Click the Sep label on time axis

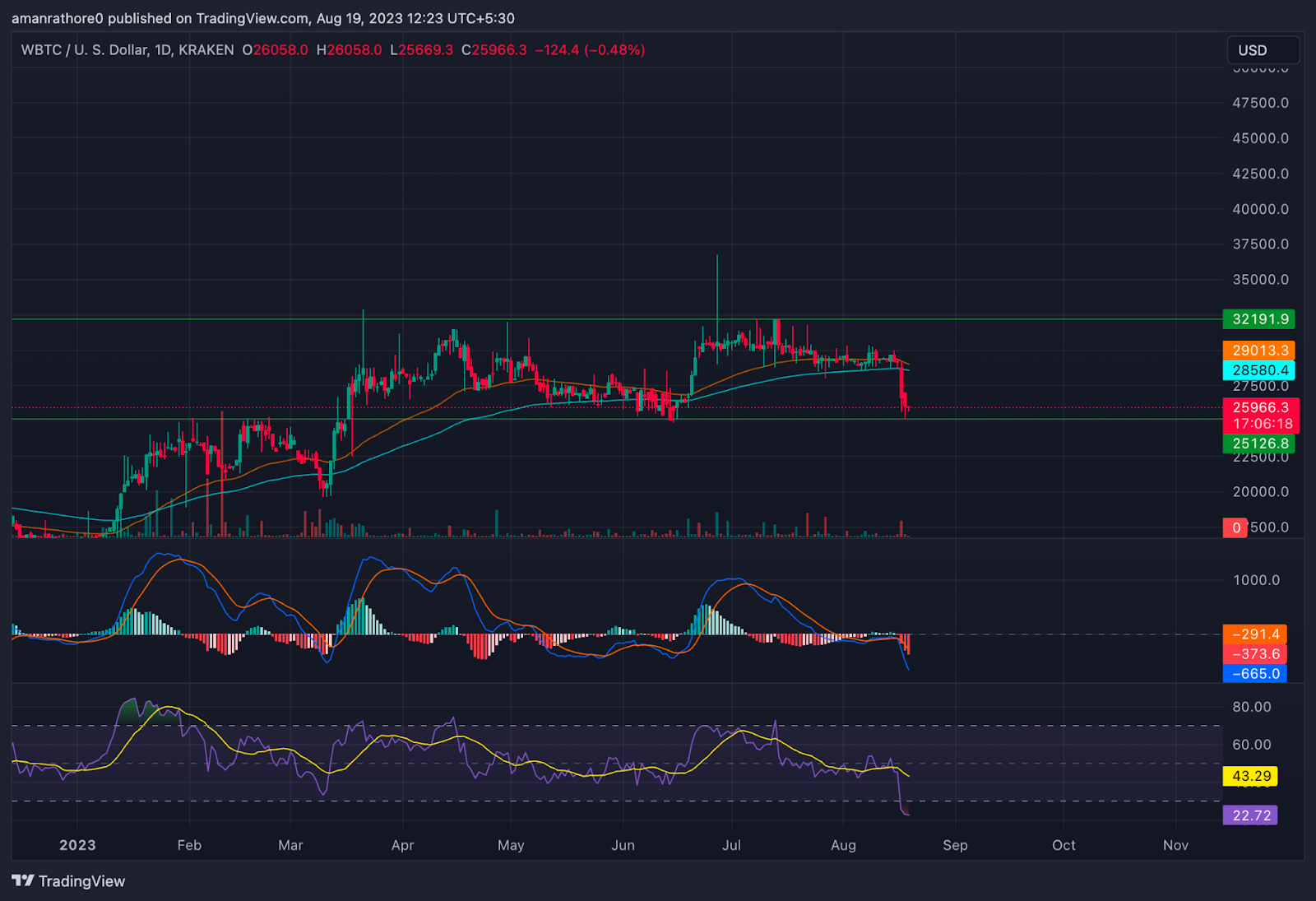pos(955,845)
